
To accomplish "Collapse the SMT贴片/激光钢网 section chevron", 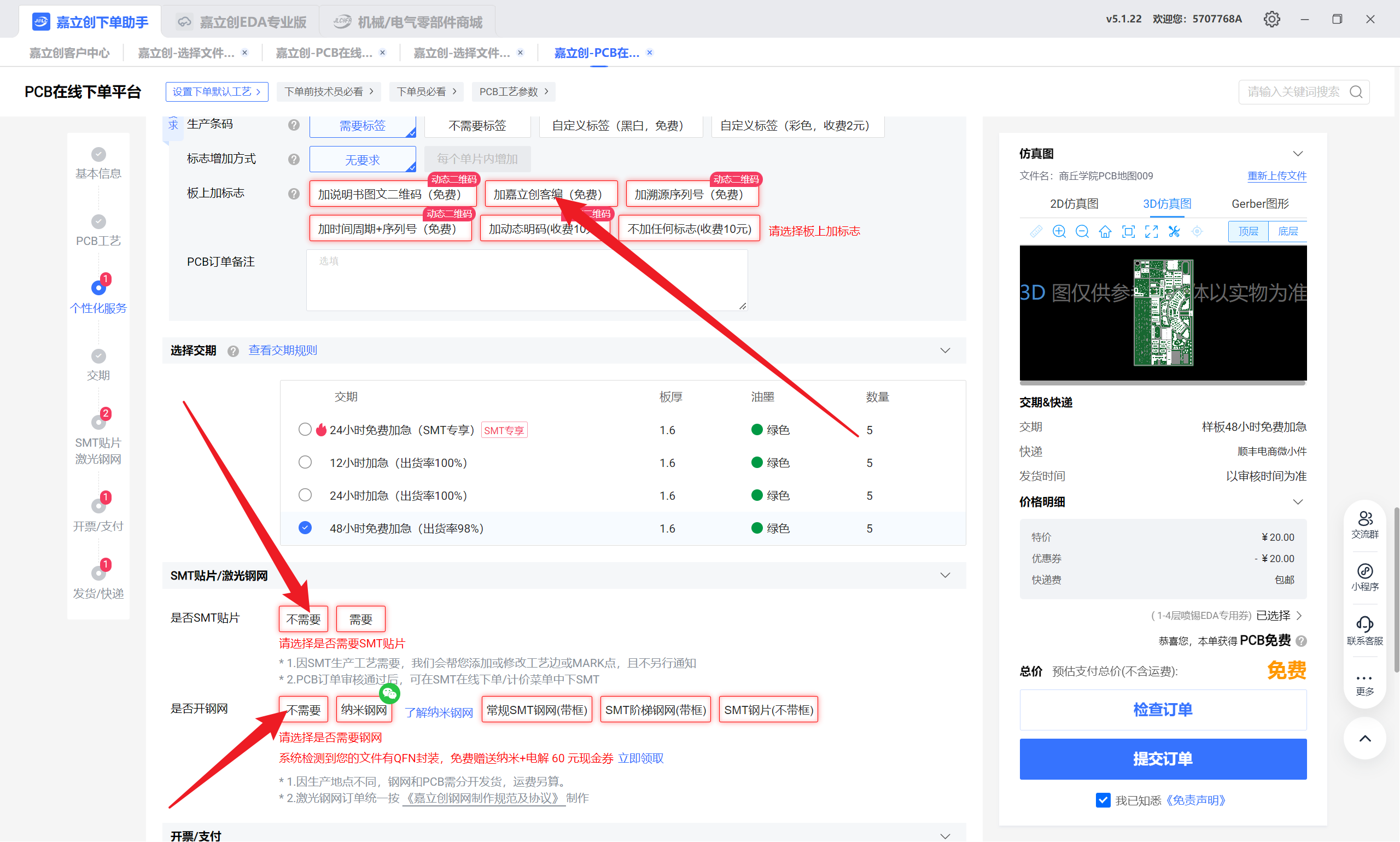I will (x=945, y=575).
